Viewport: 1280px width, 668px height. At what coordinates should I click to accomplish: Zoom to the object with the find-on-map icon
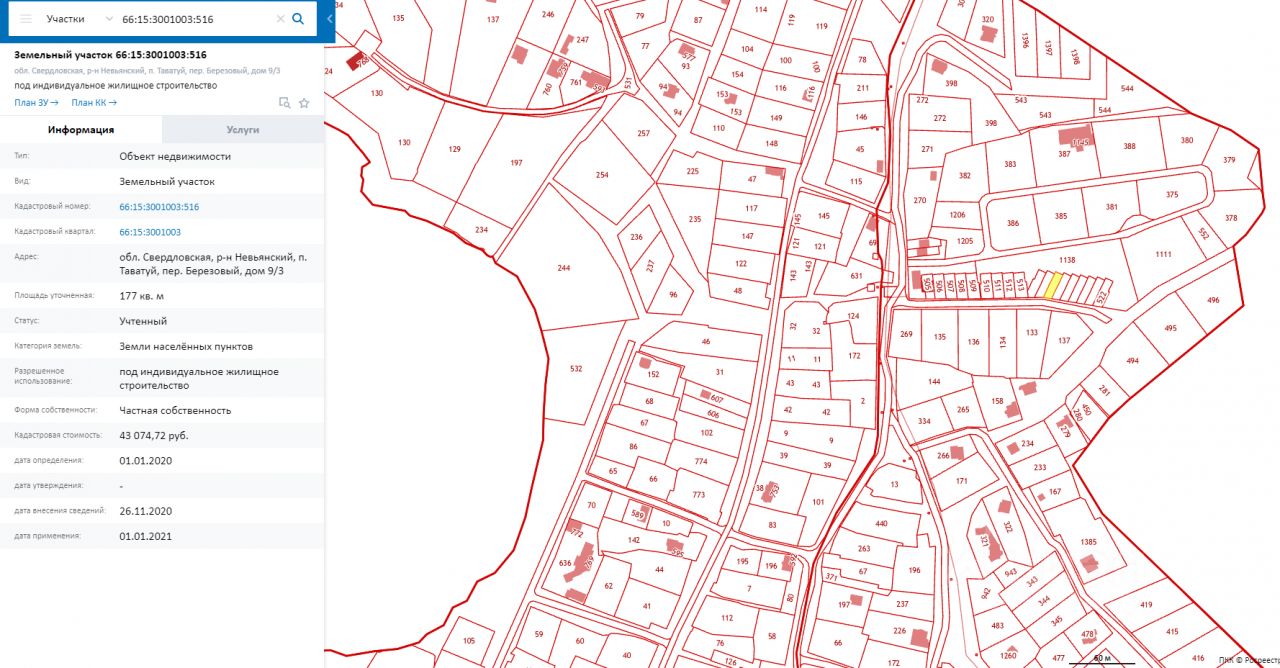(284, 102)
